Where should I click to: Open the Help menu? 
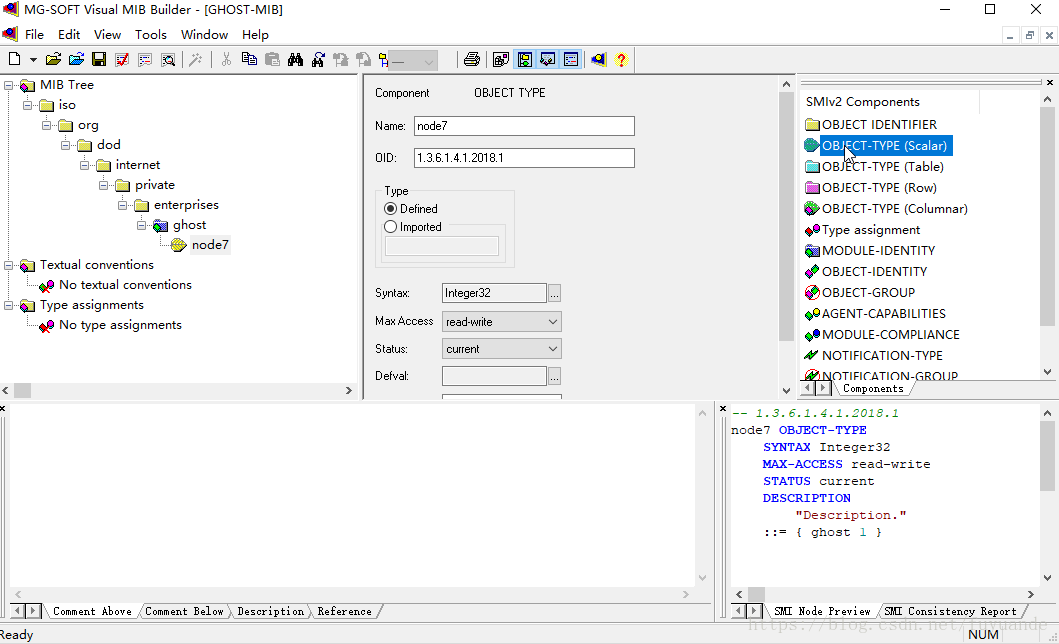(x=255, y=34)
